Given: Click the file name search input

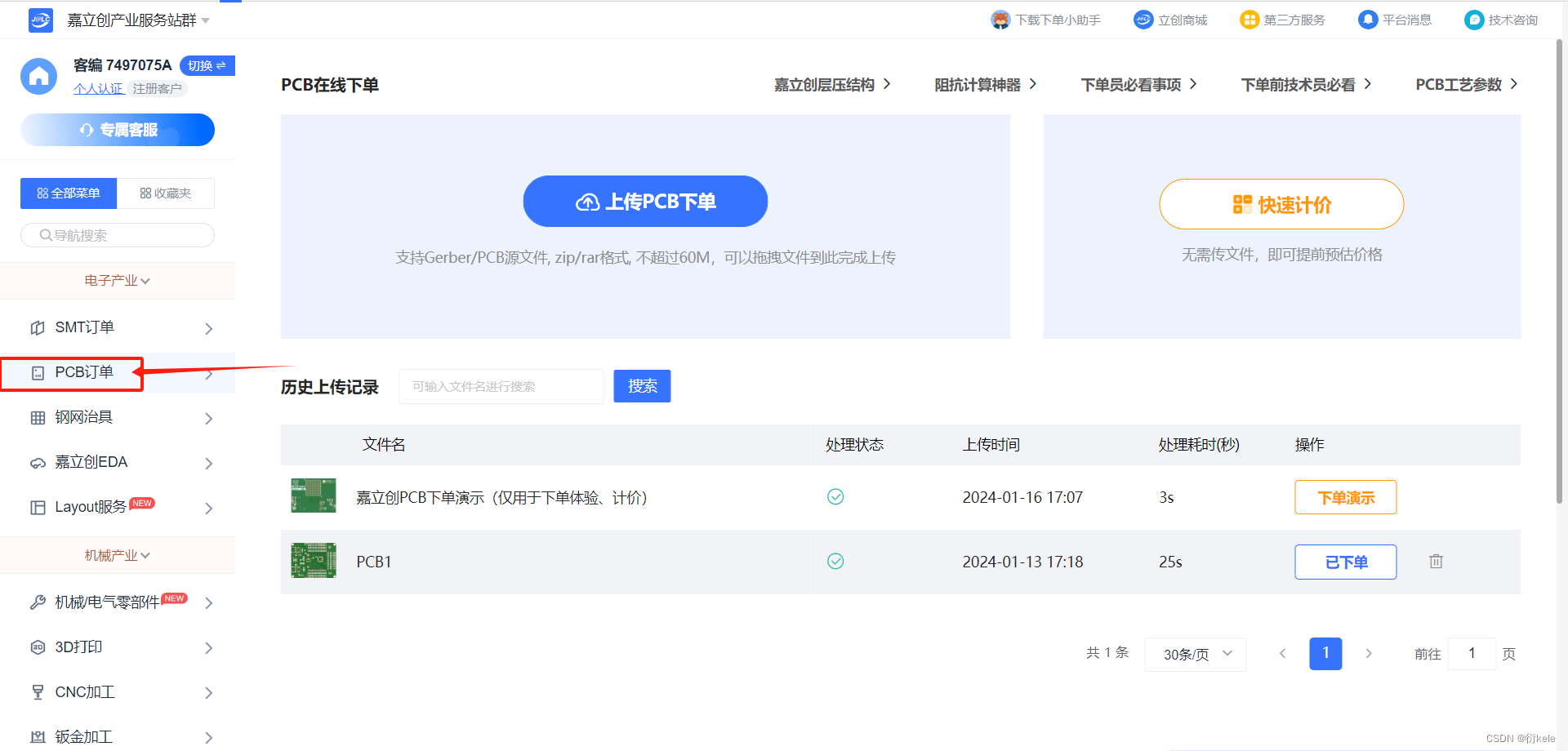Looking at the screenshot, I should click(501, 386).
